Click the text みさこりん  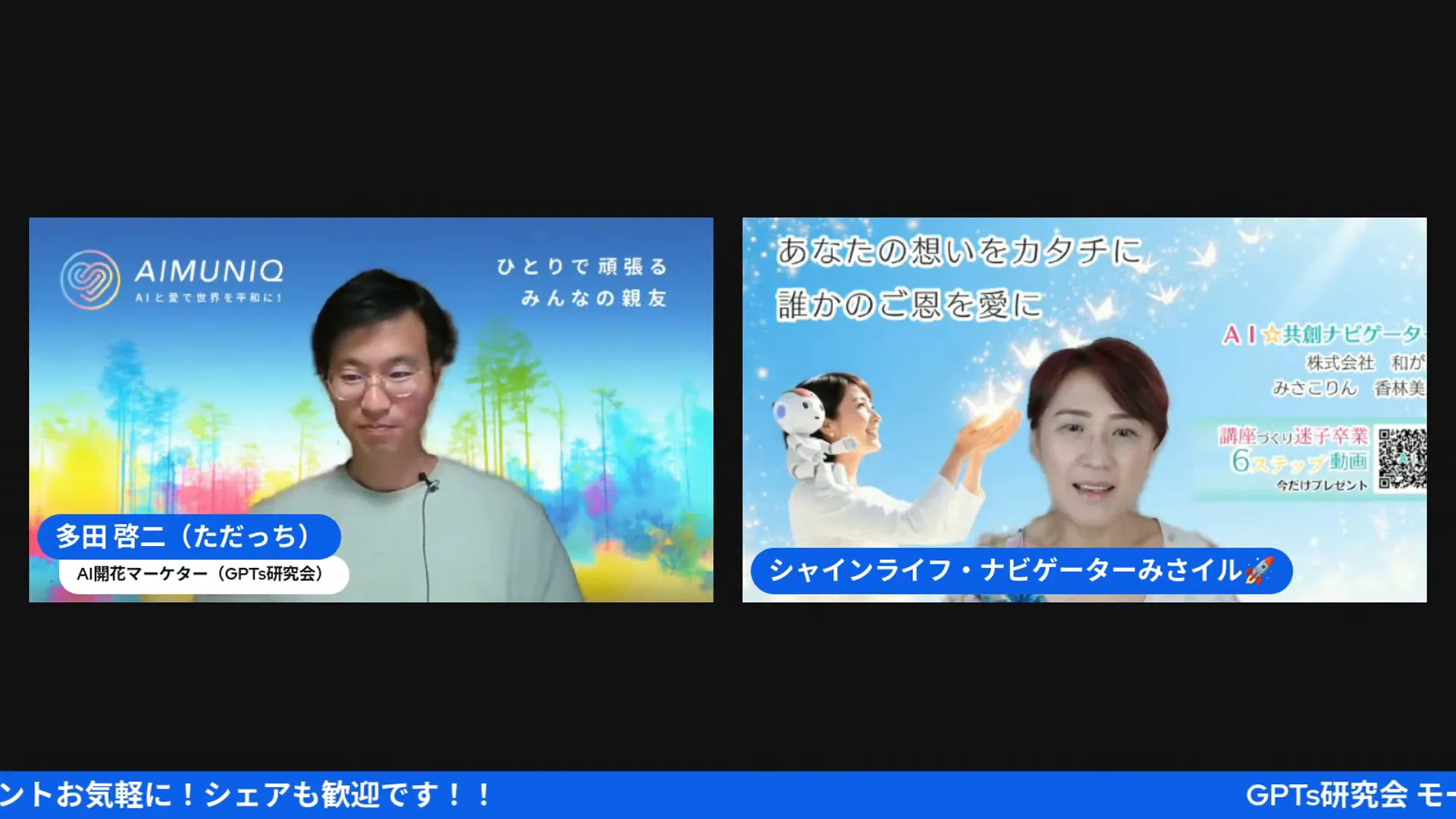coord(1314,388)
